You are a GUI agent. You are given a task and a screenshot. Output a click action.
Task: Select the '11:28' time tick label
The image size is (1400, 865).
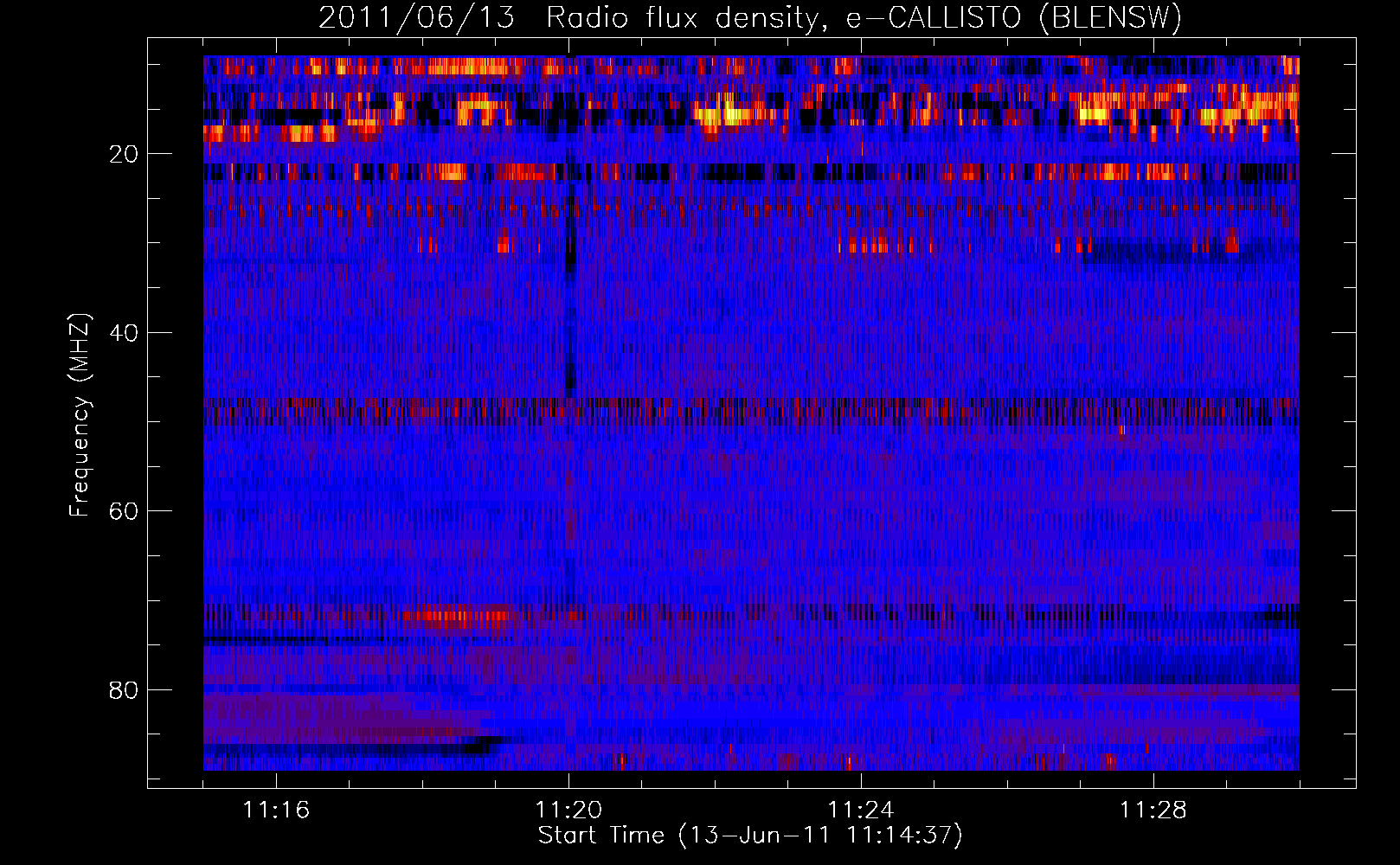click(x=1153, y=811)
